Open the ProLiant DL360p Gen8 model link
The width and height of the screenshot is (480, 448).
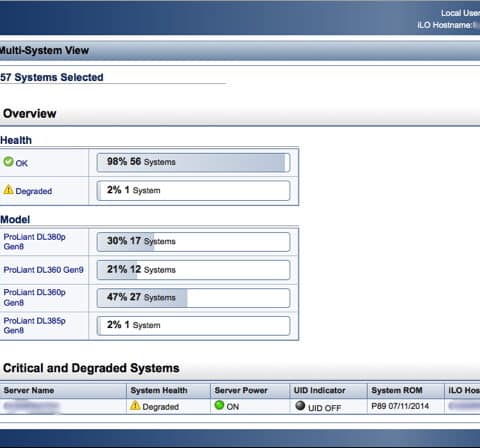point(34,297)
